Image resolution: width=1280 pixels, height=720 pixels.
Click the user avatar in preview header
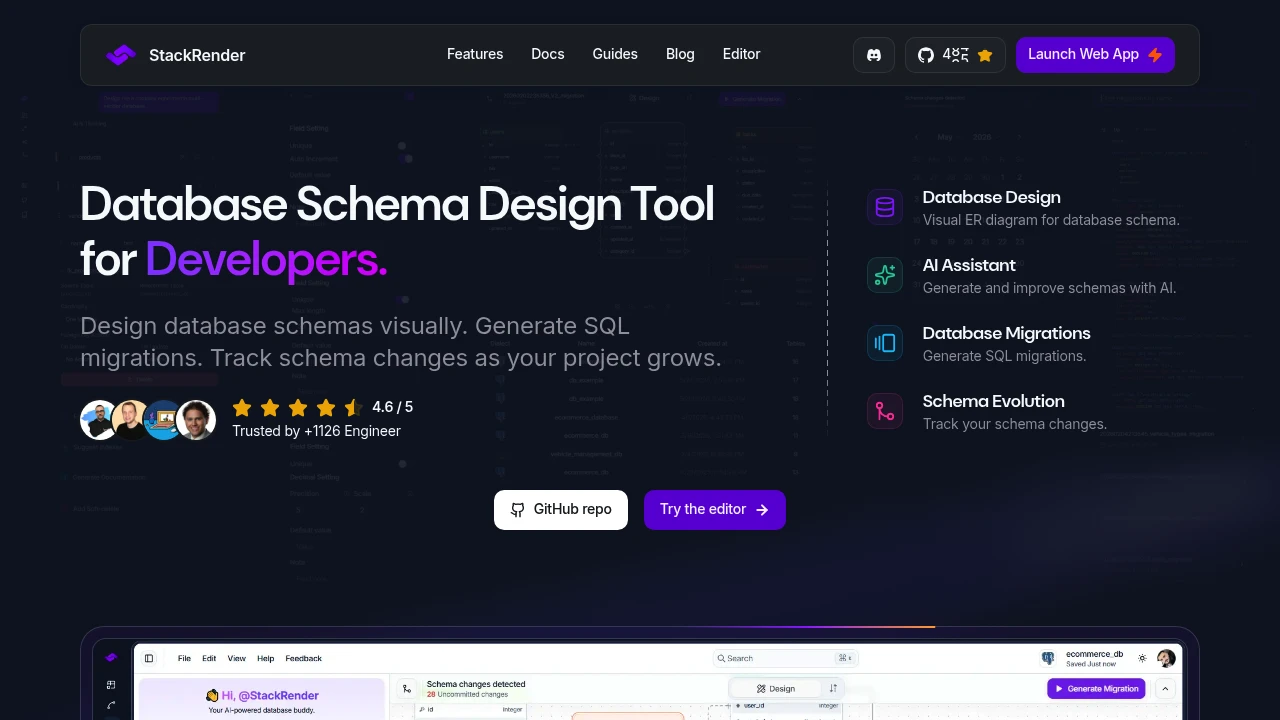point(1166,658)
